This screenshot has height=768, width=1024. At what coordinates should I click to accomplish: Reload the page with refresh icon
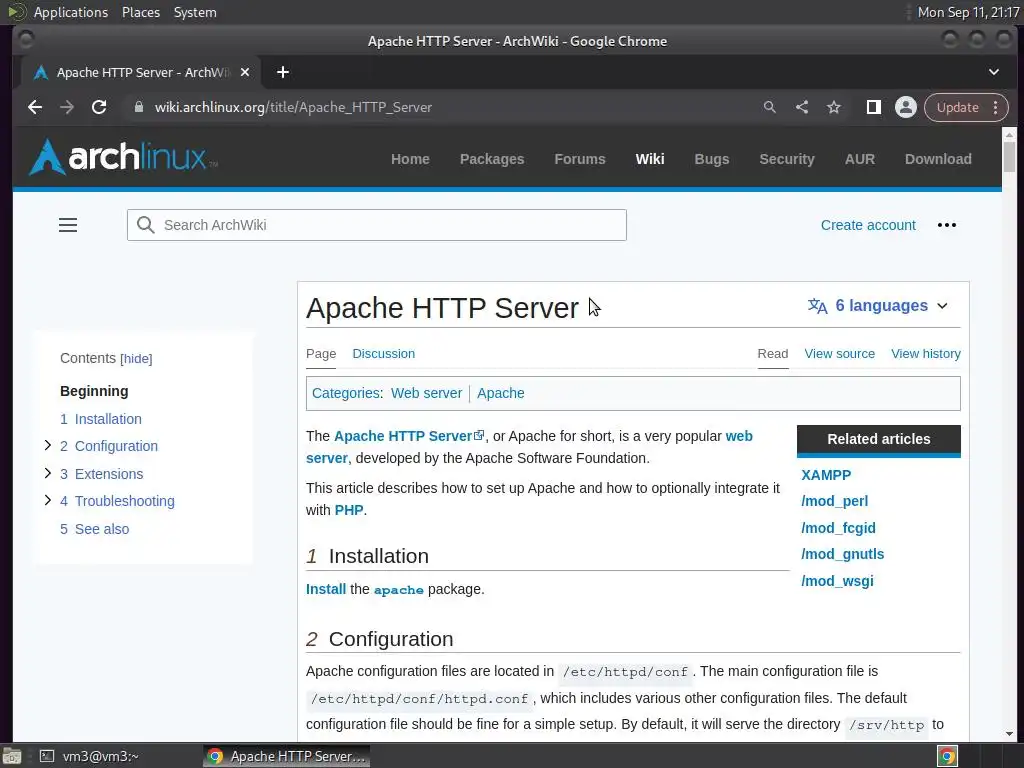(99, 107)
